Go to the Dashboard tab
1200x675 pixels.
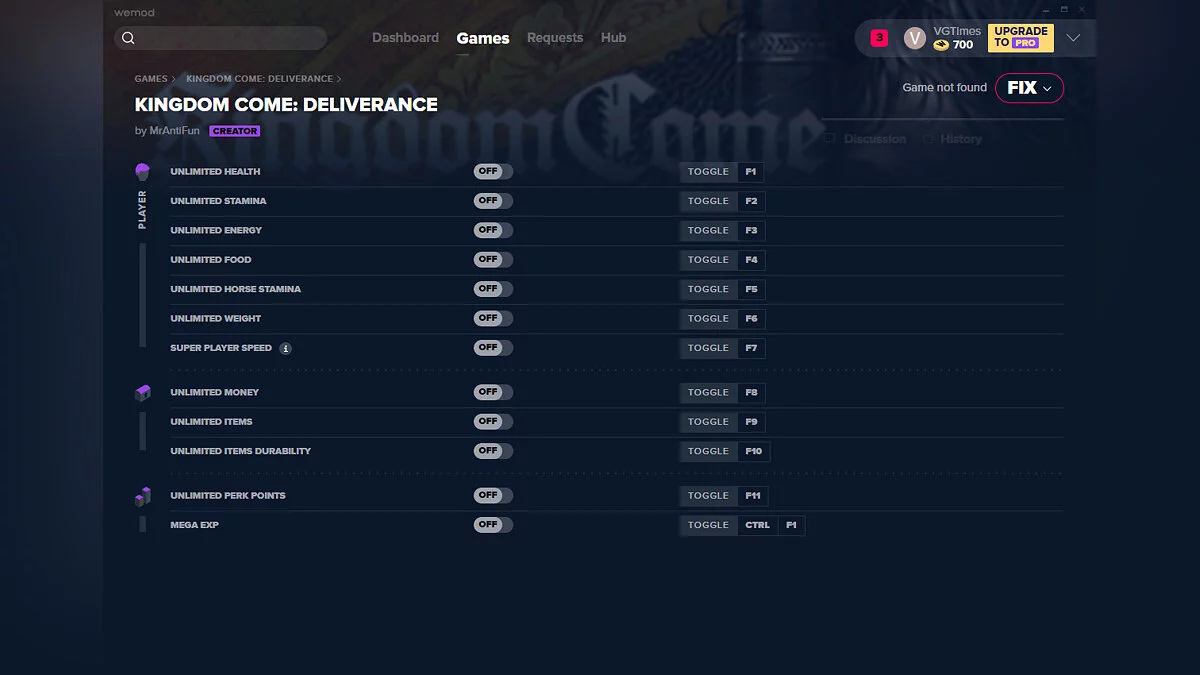click(x=405, y=38)
